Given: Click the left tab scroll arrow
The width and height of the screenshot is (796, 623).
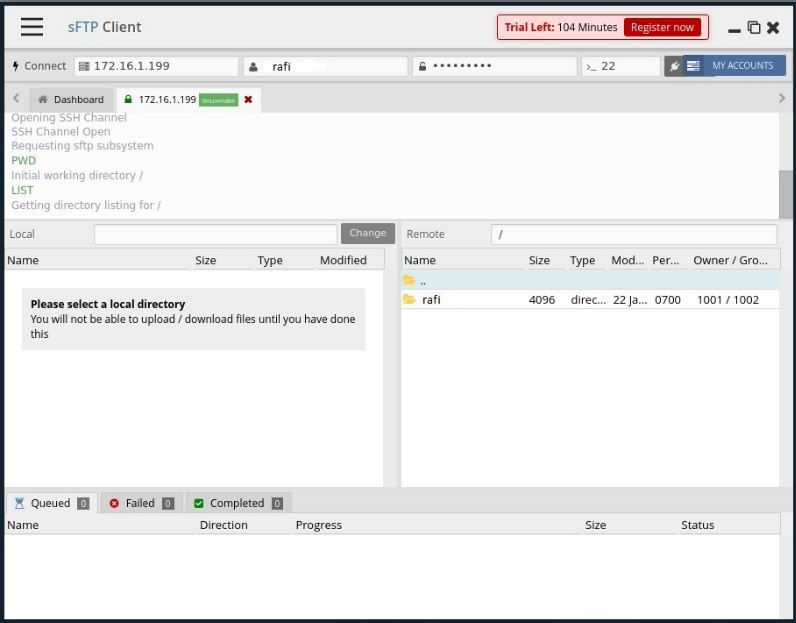Looking at the screenshot, I should tap(16, 98).
